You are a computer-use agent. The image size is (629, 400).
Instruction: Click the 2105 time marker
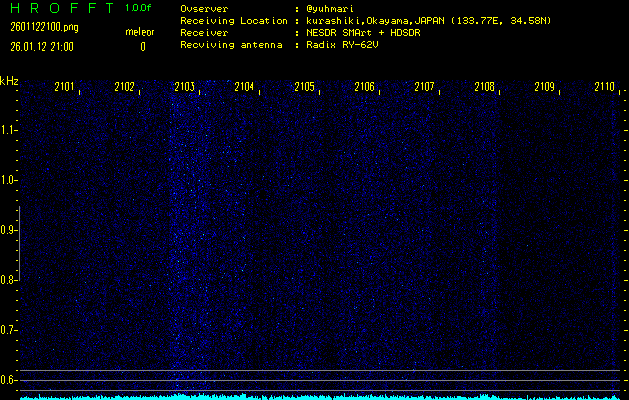pyautogui.click(x=304, y=87)
